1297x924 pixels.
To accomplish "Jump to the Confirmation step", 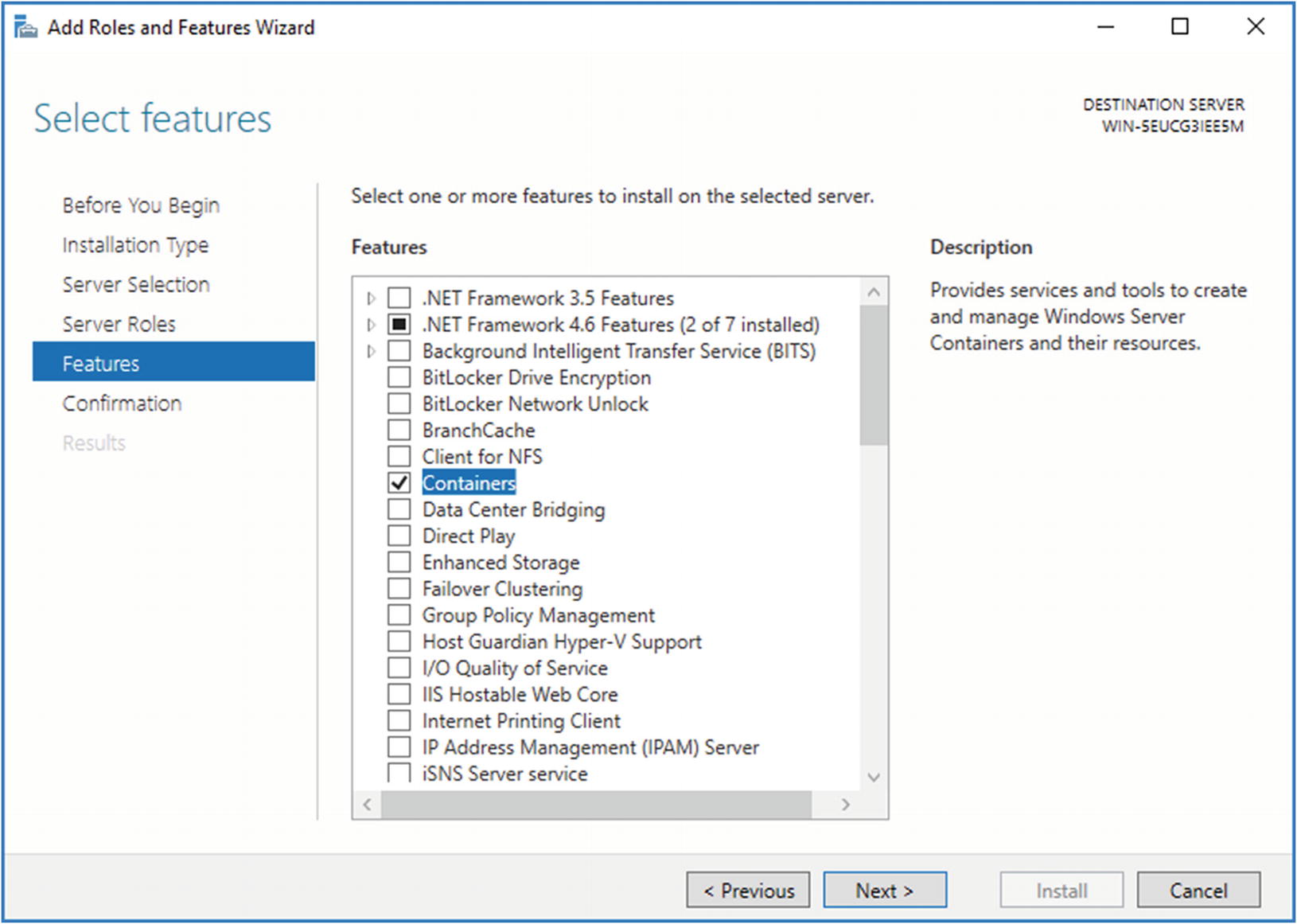I will [122, 404].
